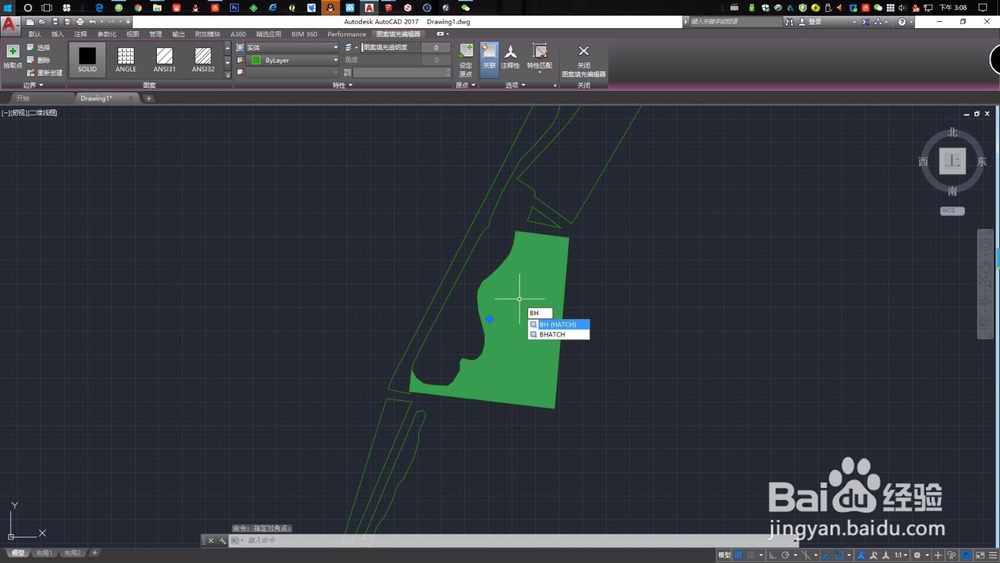Click the green ByLayer color swatch

(x=256, y=60)
